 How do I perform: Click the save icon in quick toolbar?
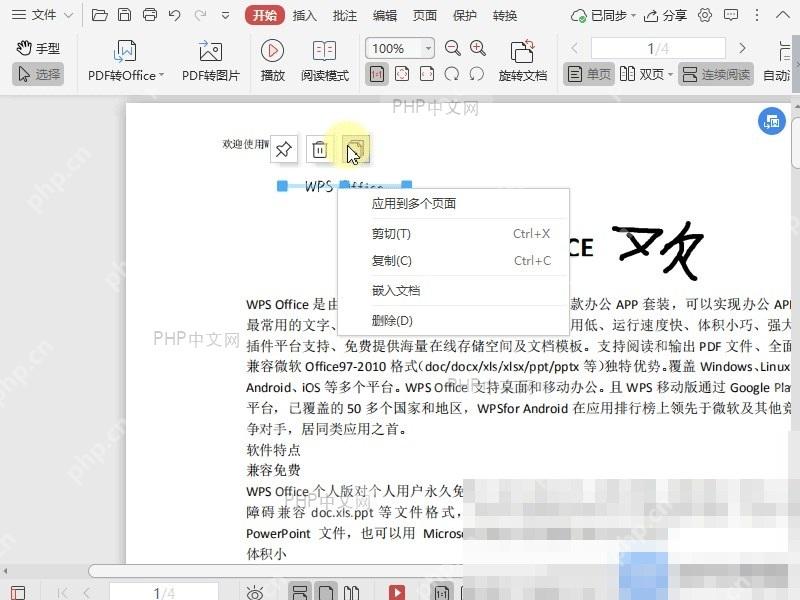tap(124, 15)
